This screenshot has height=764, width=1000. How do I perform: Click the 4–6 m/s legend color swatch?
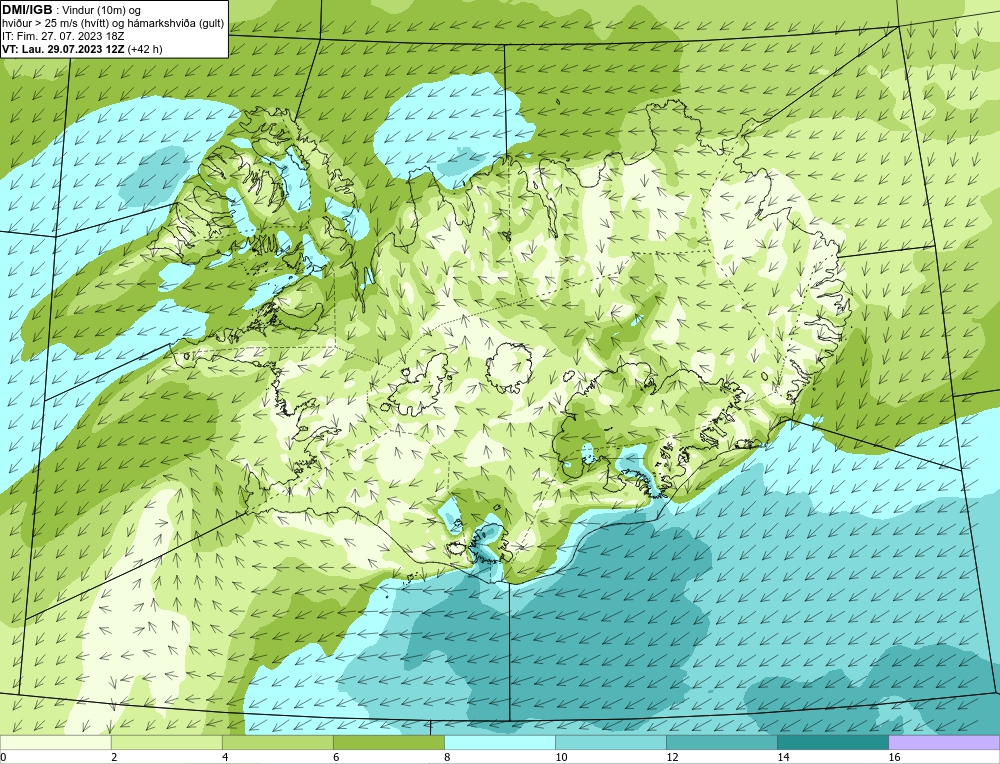277,742
